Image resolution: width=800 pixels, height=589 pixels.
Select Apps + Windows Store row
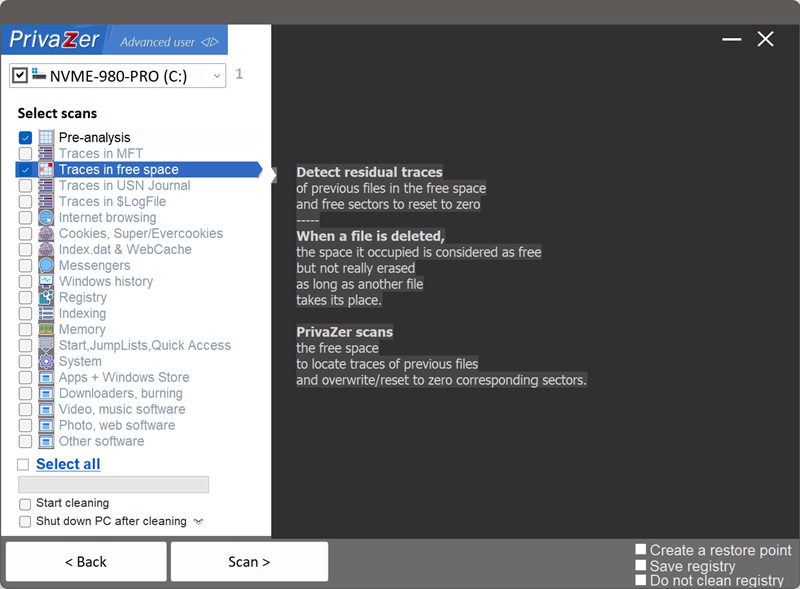tap(138, 377)
